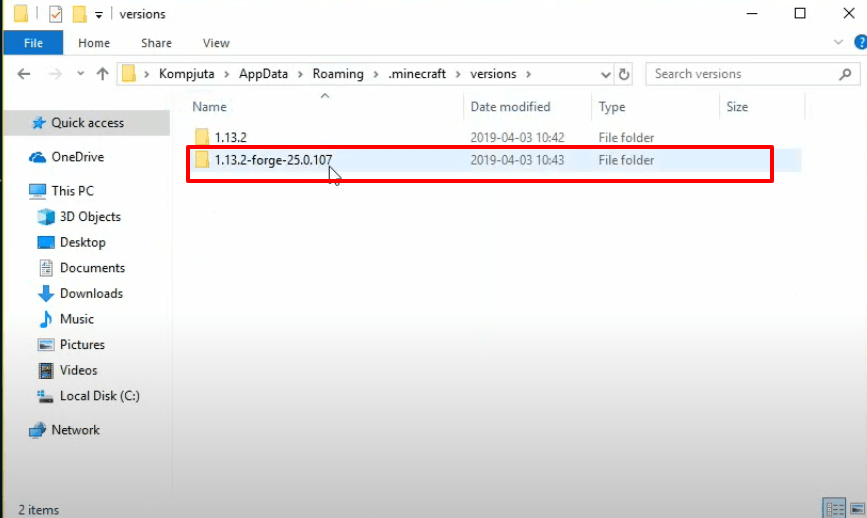The width and height of the screenshot is (867, 518).
Task: Expand chevron after AppData in path
Action: (x=300, y=74)
